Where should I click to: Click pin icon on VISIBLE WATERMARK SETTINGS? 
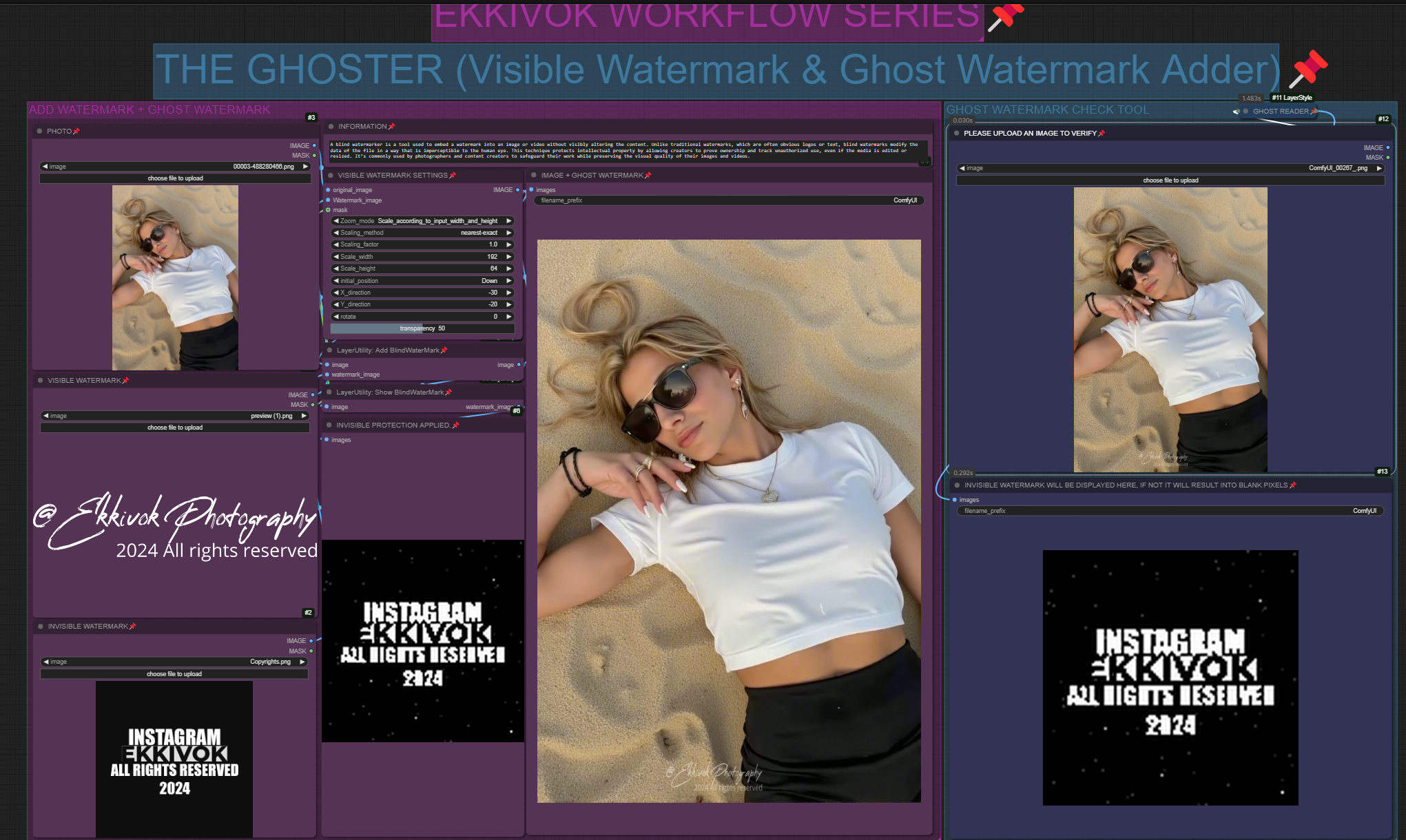pos(453,176)
